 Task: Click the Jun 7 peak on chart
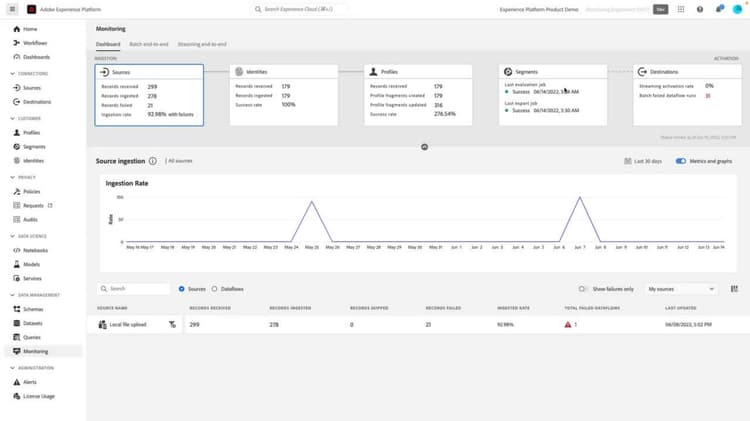[x=580, y=197]
